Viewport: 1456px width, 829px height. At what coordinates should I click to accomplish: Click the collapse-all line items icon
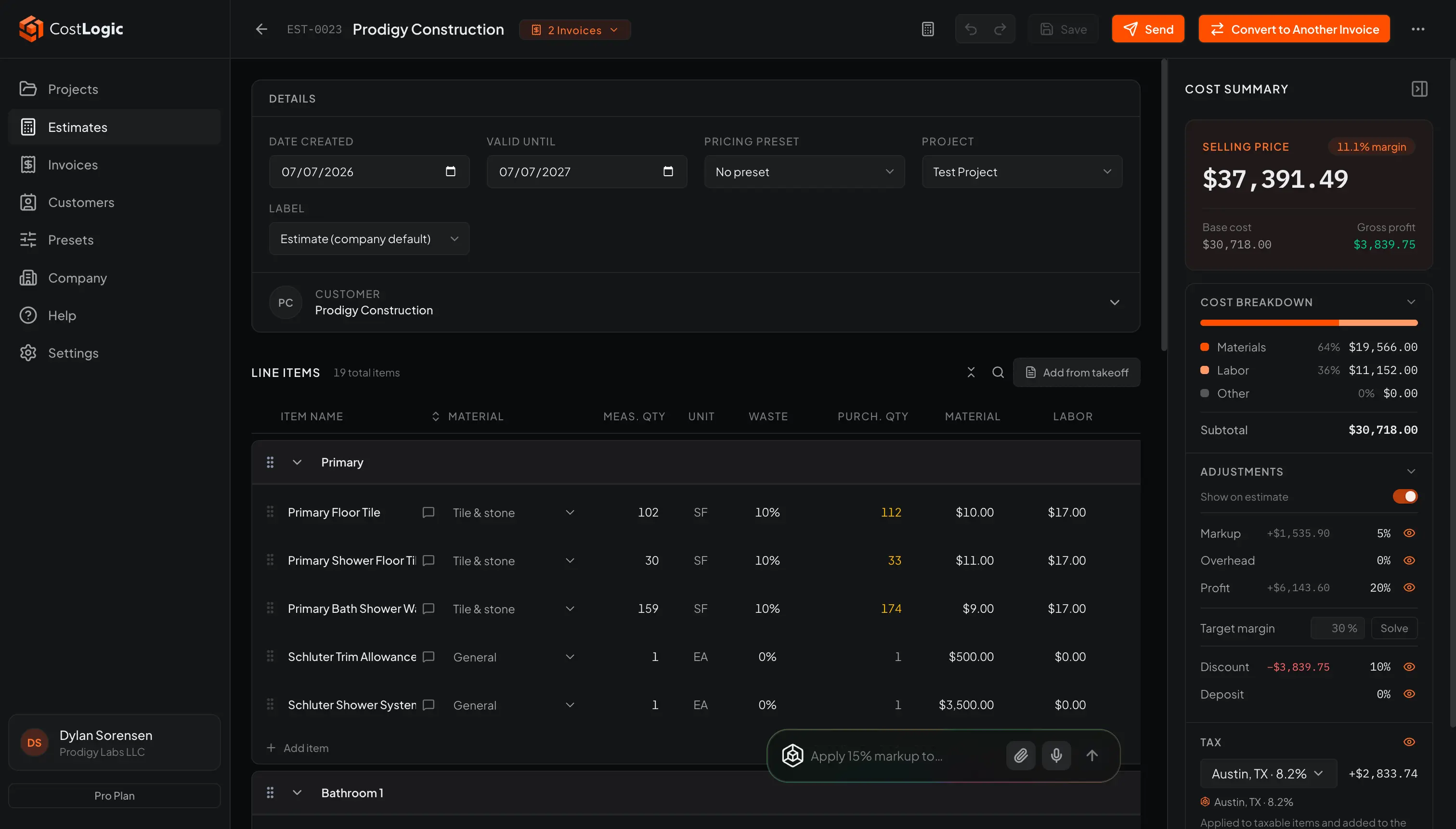971,372
